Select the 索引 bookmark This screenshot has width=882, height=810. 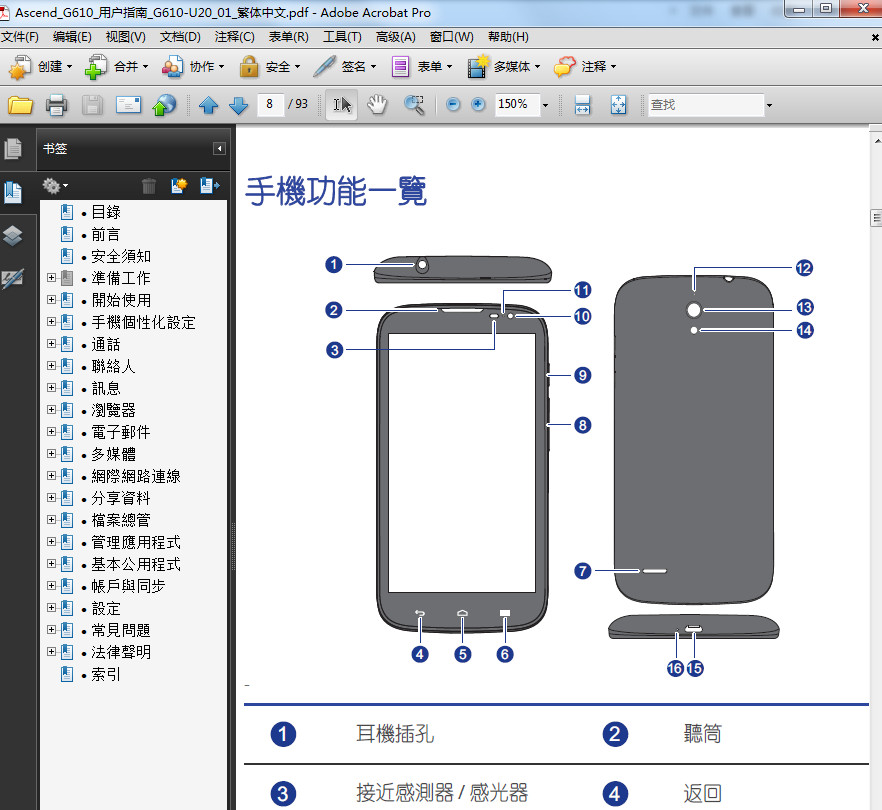coord(106,674)
